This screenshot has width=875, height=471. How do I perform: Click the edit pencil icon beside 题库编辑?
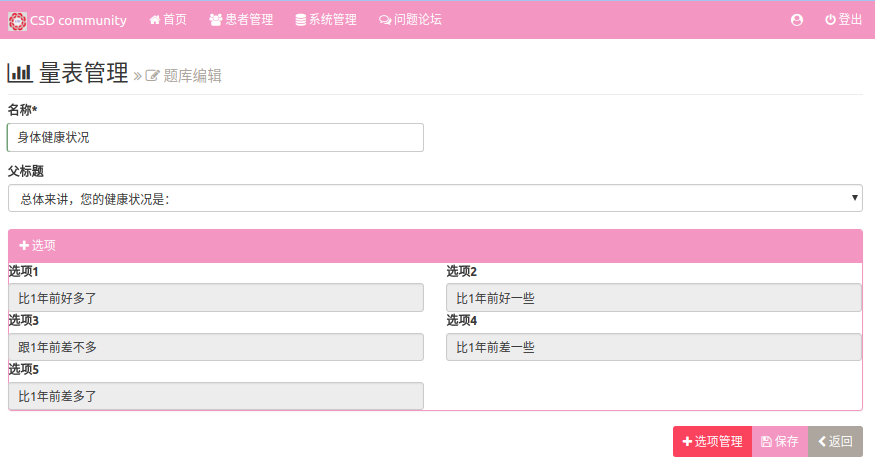[153, 76]
